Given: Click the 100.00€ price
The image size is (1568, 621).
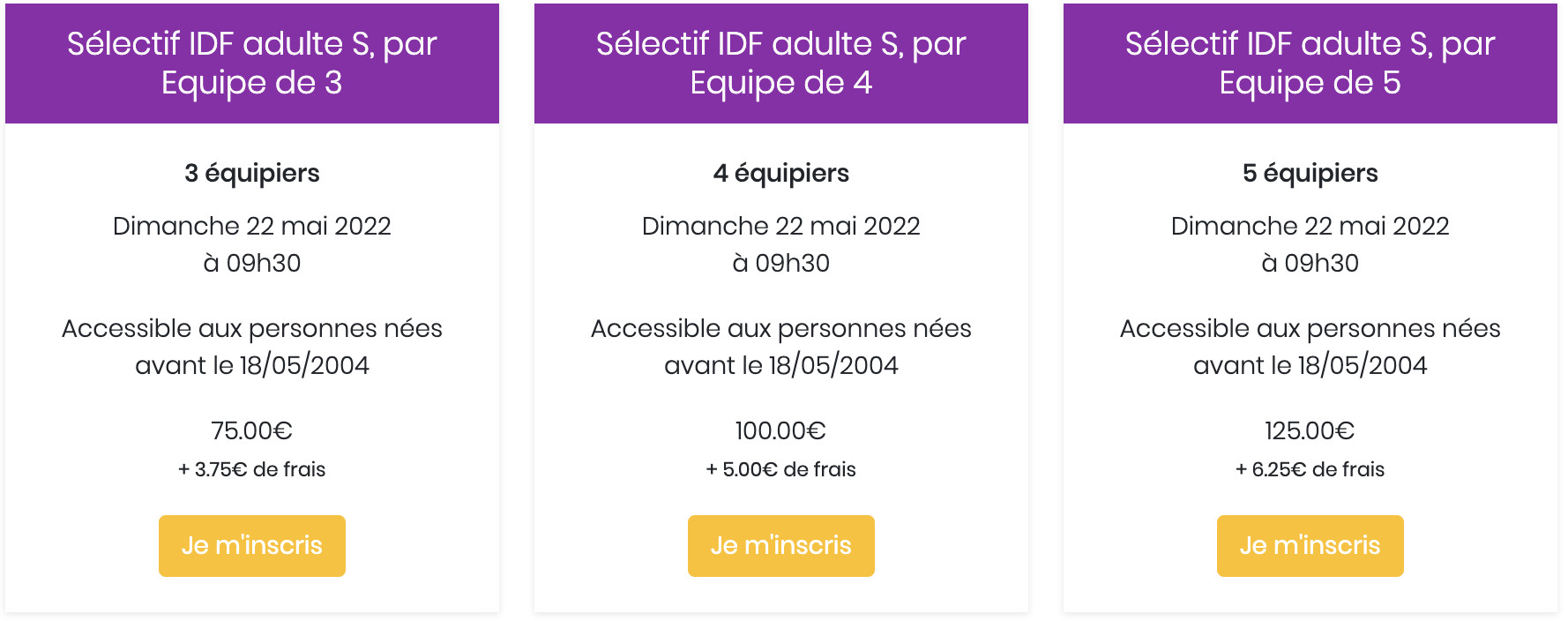Looking at the screenshot, I should (x=780, y=430).
